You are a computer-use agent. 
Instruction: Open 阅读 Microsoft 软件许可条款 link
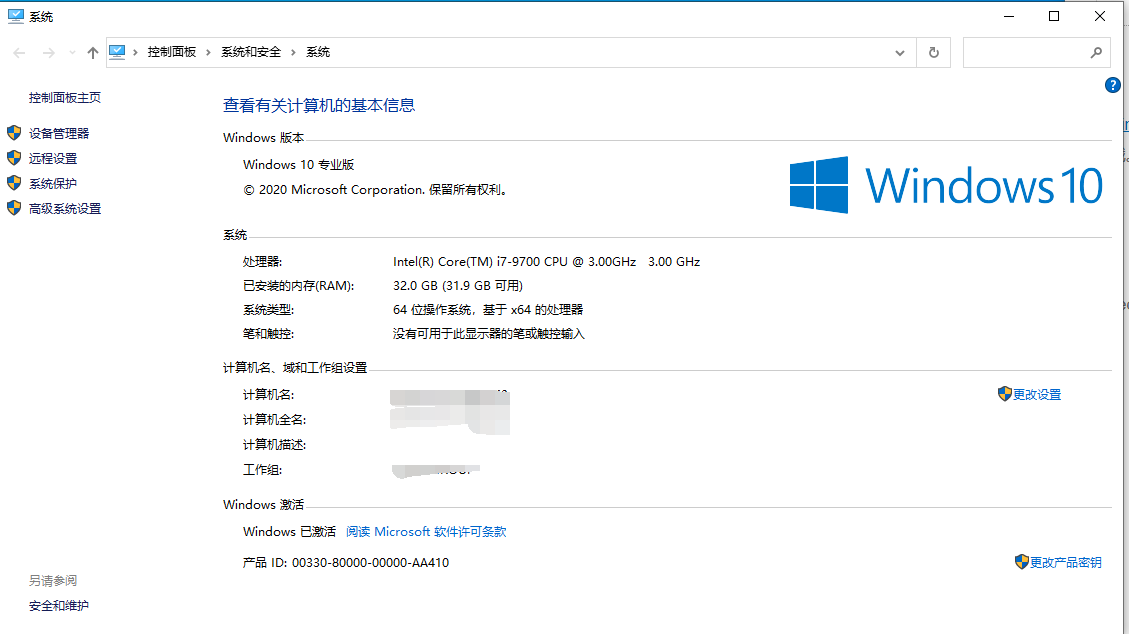[x=425, y=531]
